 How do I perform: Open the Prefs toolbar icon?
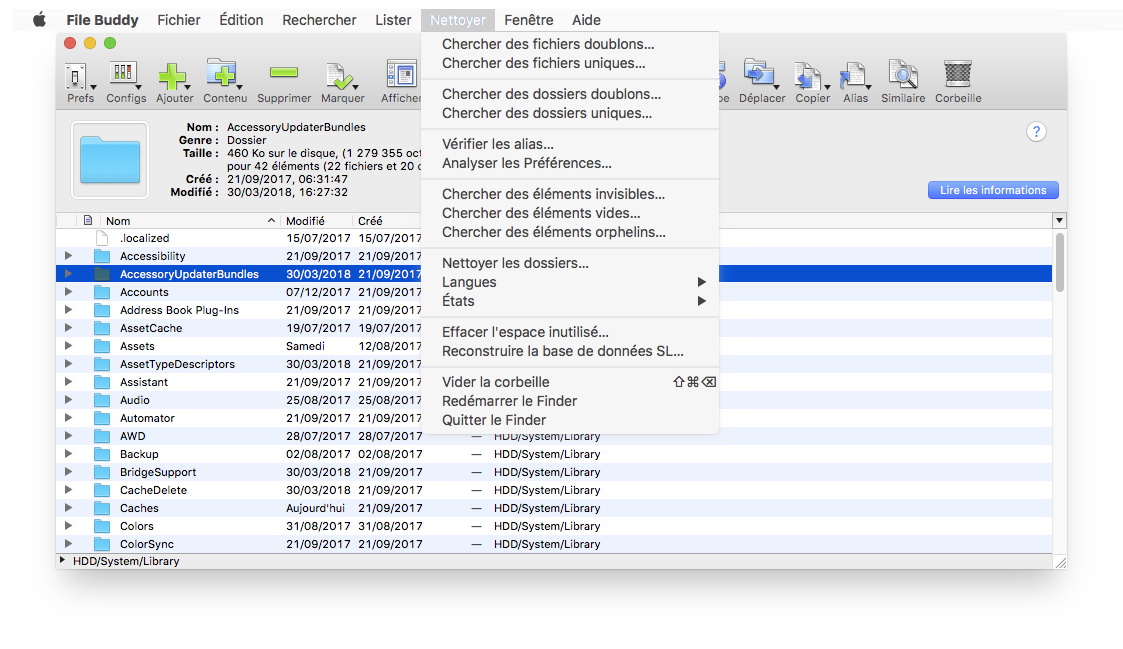pyautogui.click(x=77, y=76)
